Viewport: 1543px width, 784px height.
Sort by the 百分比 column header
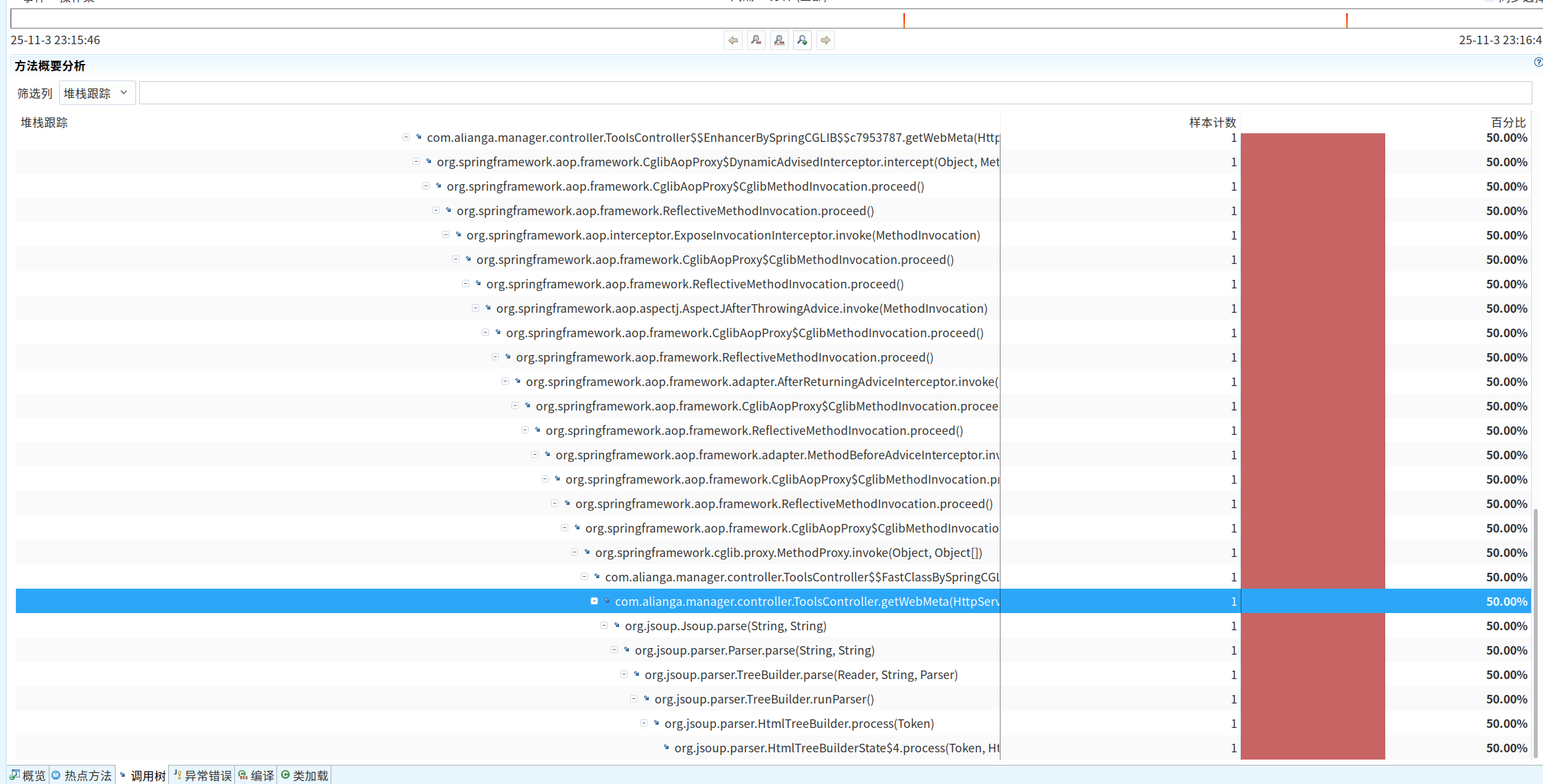click(x=1507, y=122)
